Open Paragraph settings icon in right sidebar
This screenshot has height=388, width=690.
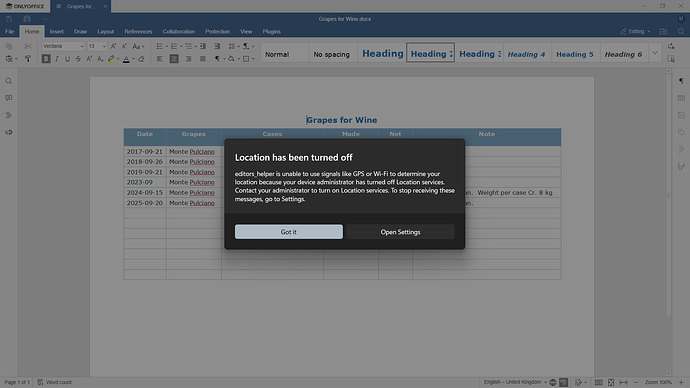coord(681,81)
